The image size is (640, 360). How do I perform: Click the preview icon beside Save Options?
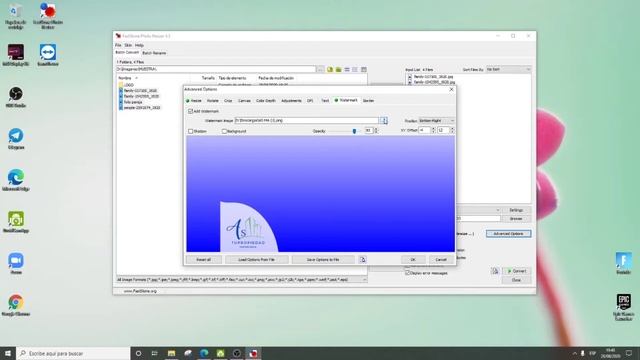coord(362,260)
